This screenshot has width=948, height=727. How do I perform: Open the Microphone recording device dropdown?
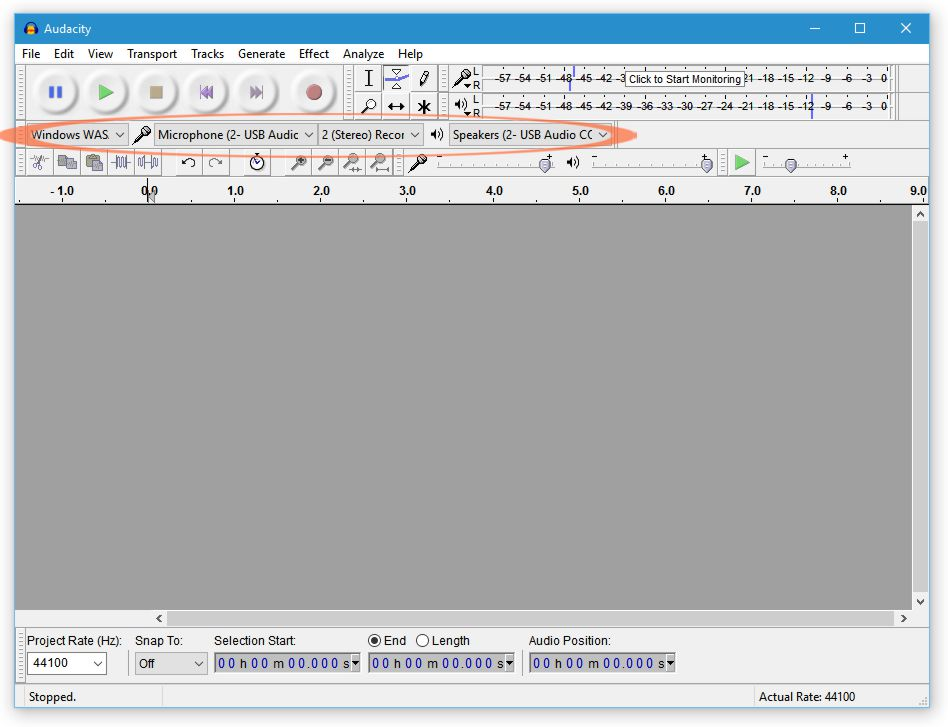pyautogui.click(x=235, y=135)
